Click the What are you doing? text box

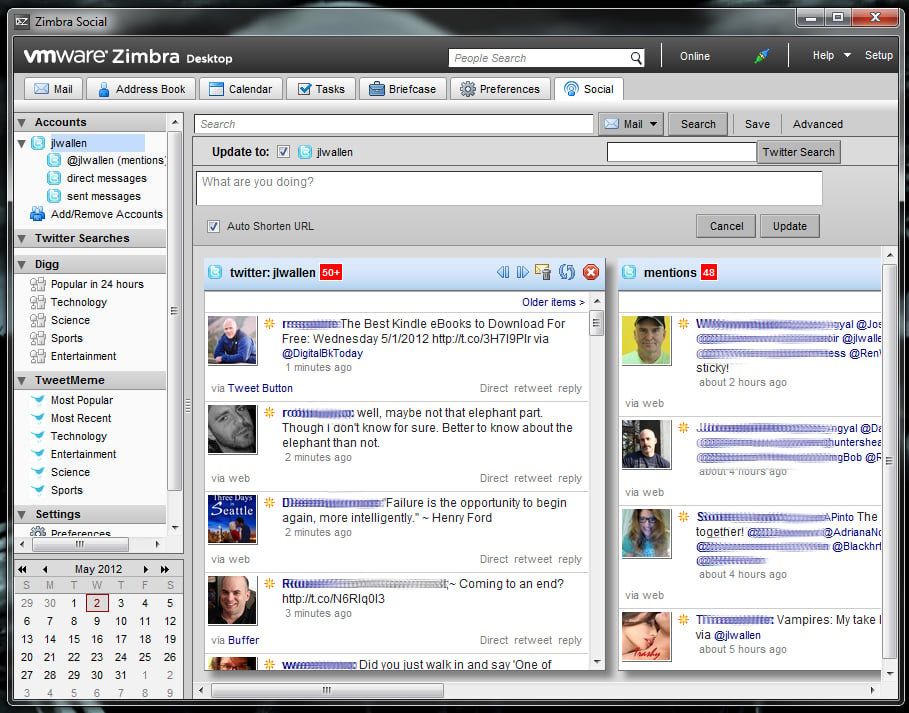point(509,188)
